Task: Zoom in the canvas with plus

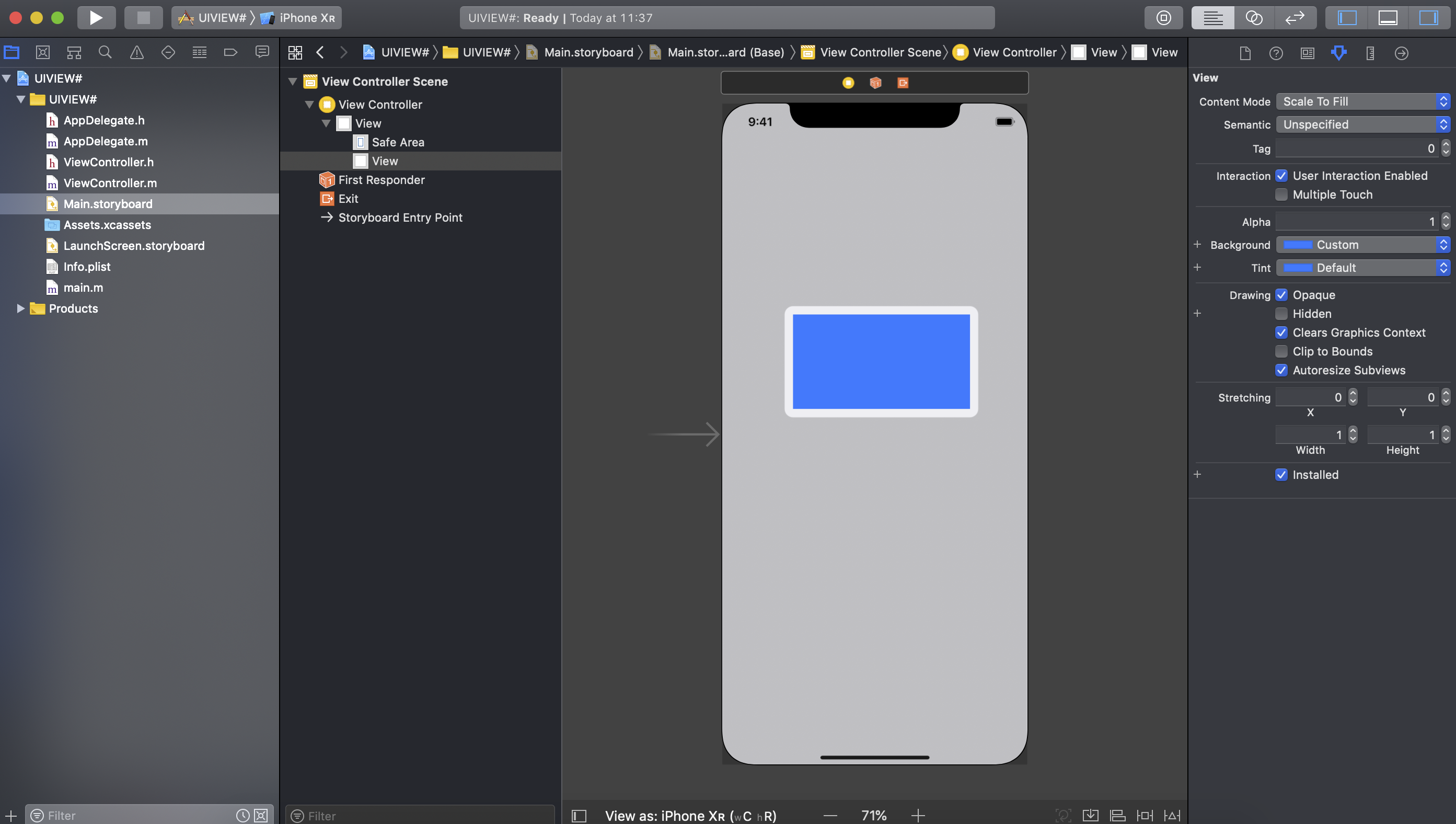Action: 918,816
